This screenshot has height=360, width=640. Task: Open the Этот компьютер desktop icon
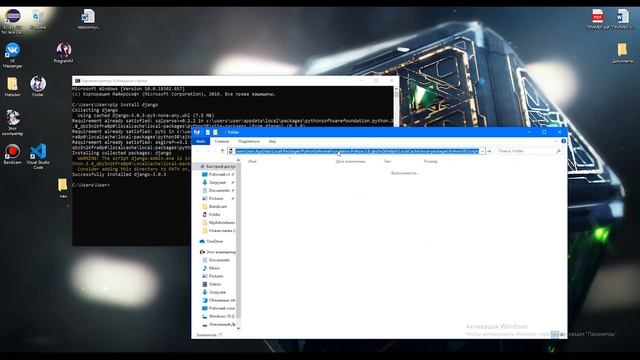[x=13, y=122]
